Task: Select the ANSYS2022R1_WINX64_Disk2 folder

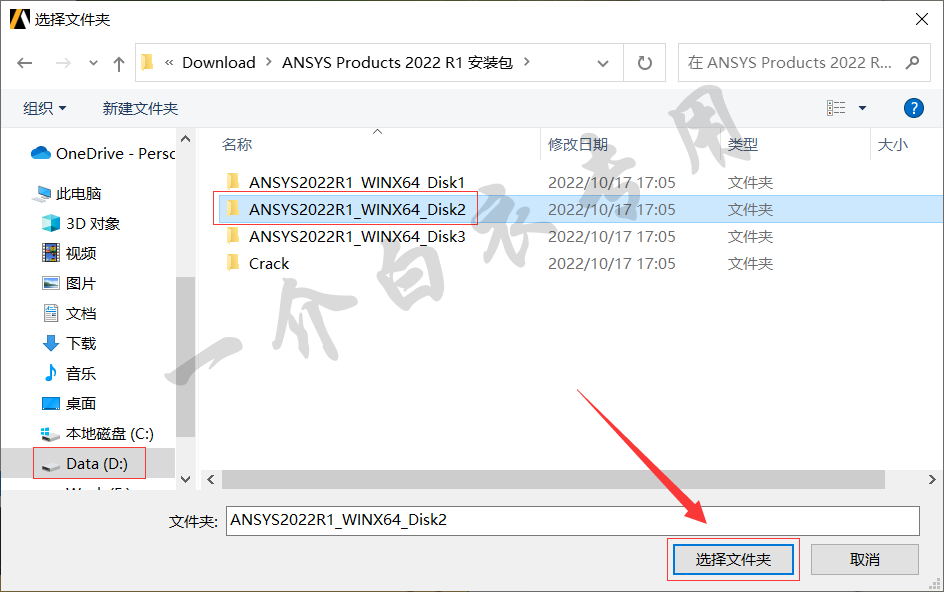Action: (x=357, y=210)
